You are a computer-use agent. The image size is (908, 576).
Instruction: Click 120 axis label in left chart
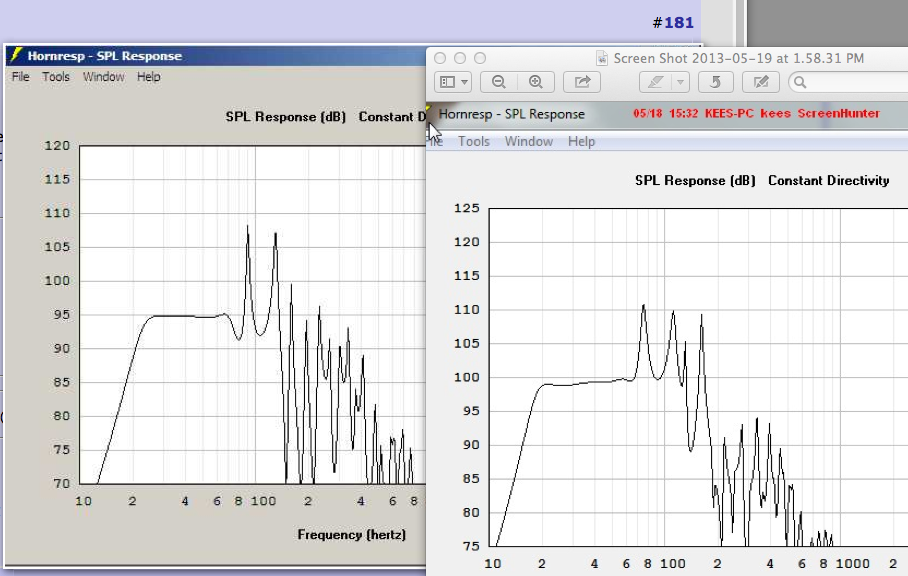[x=57, y=145]
